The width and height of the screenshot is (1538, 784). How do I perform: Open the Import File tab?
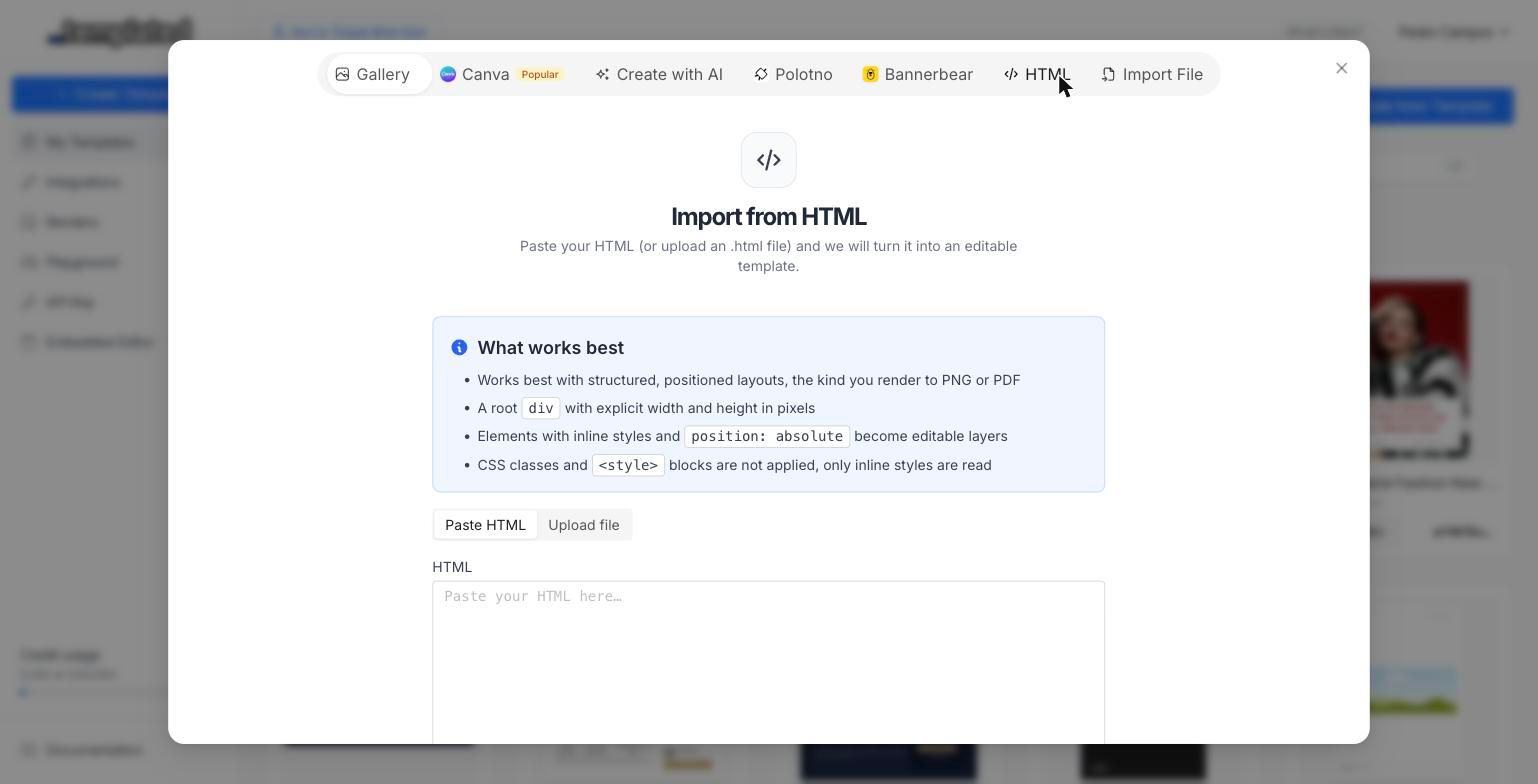tap(1152, 74)
